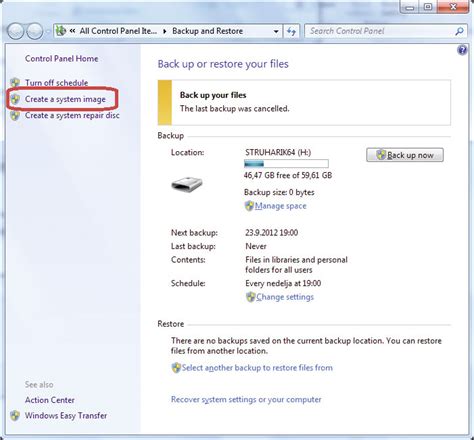
Task: Open help with the question mark icon
Action: point(462,50)
